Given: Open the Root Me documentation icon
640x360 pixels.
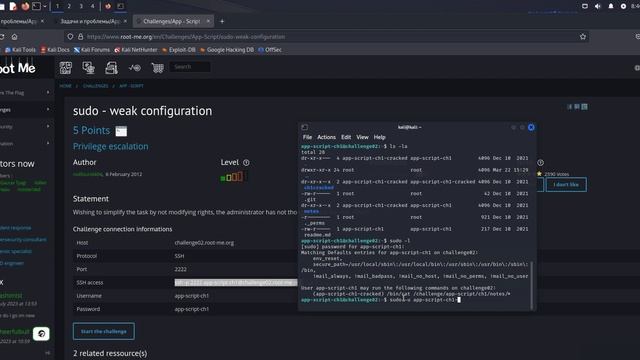Looking at the screenshot, I should [111, 67].
